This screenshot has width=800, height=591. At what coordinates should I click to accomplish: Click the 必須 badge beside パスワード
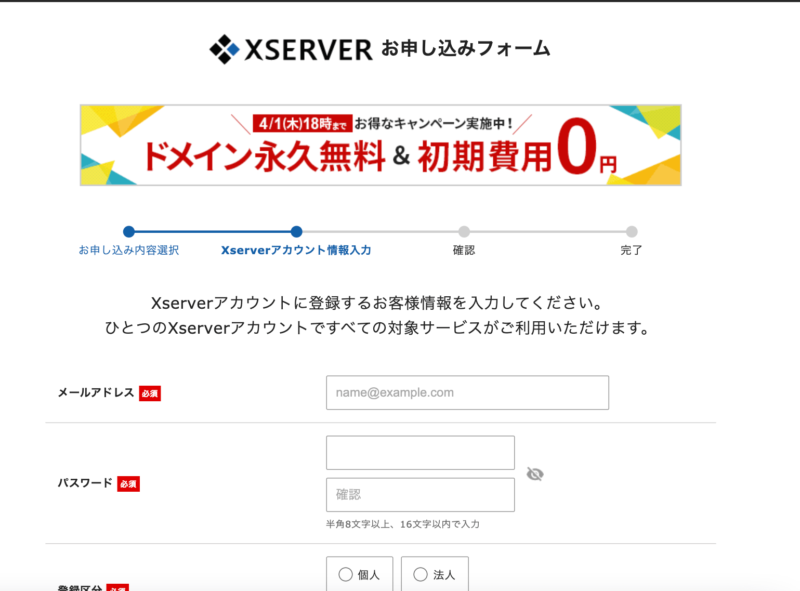tap(129, 484)
